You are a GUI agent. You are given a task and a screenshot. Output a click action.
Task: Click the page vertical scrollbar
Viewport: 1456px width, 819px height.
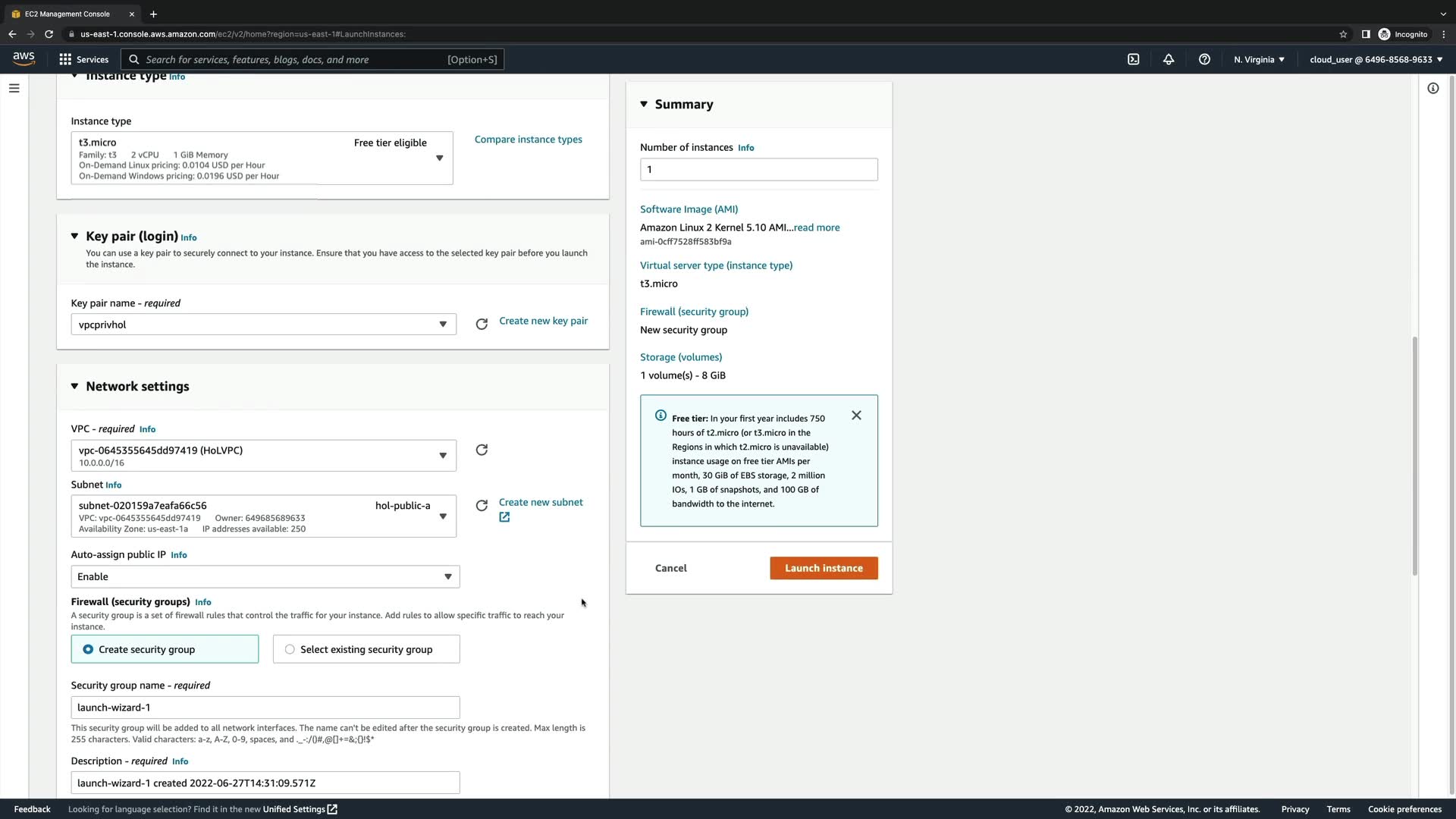[x=1414, y=455]
